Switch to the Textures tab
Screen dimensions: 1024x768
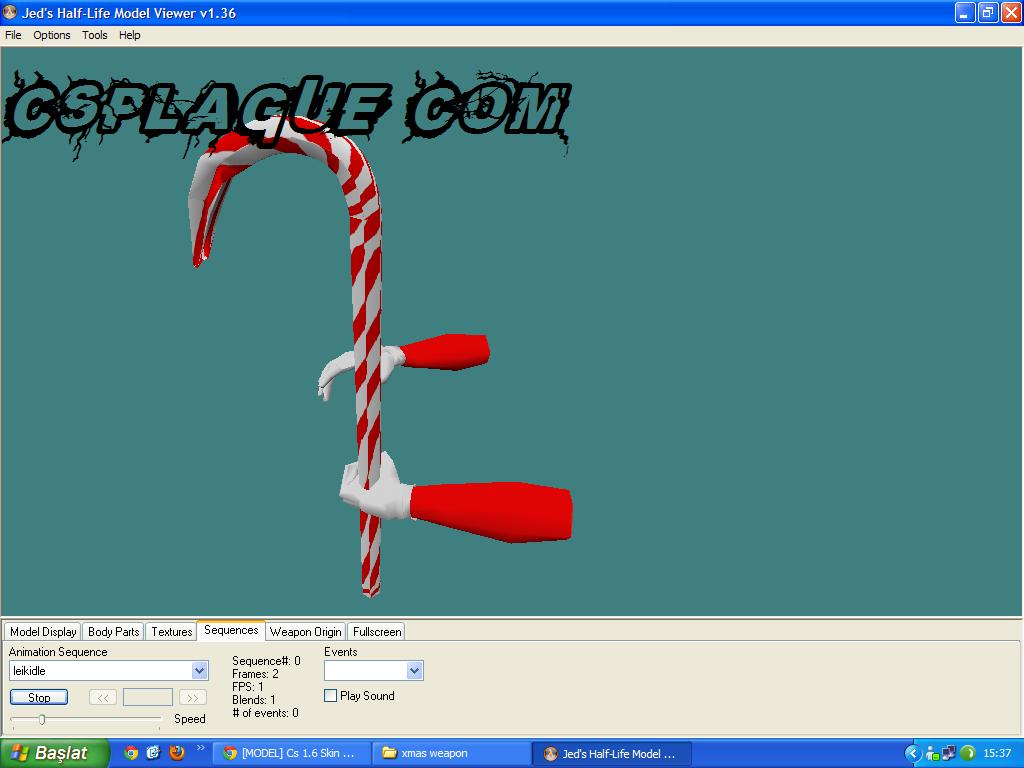pyautogui.click(x=171, y=632)
